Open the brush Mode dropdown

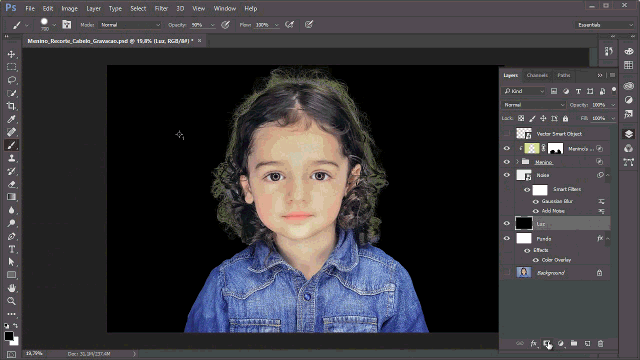point(130,25)
